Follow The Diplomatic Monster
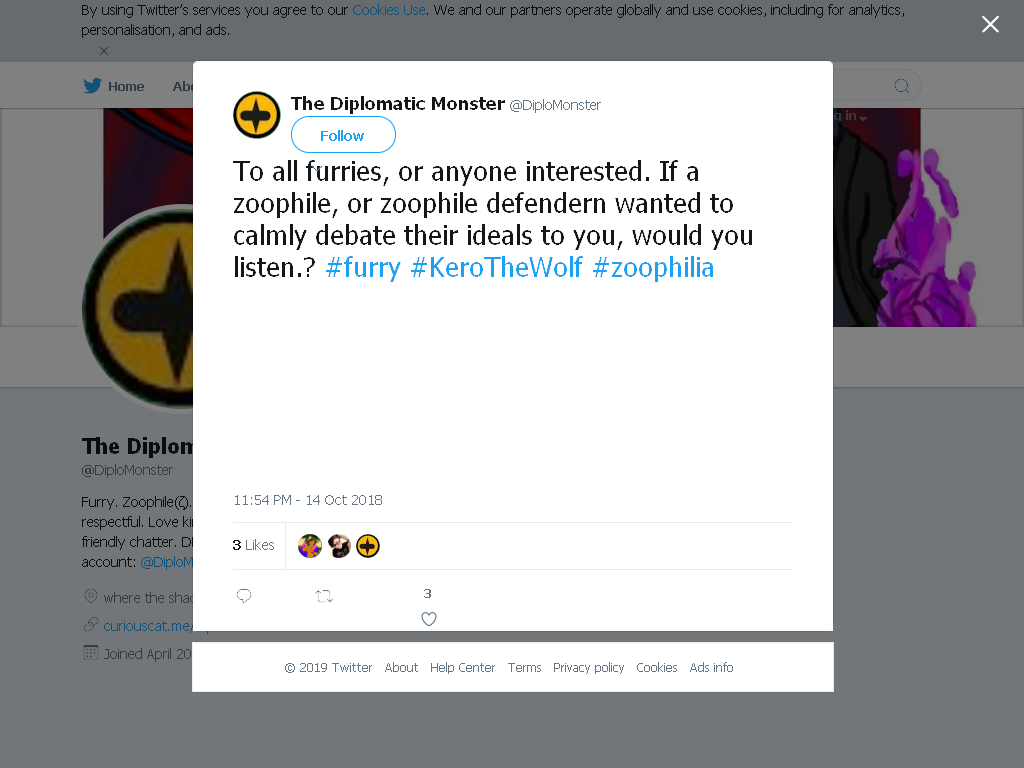The width and height of the screenshot is (1024, 768). click(x=343, y=135)
